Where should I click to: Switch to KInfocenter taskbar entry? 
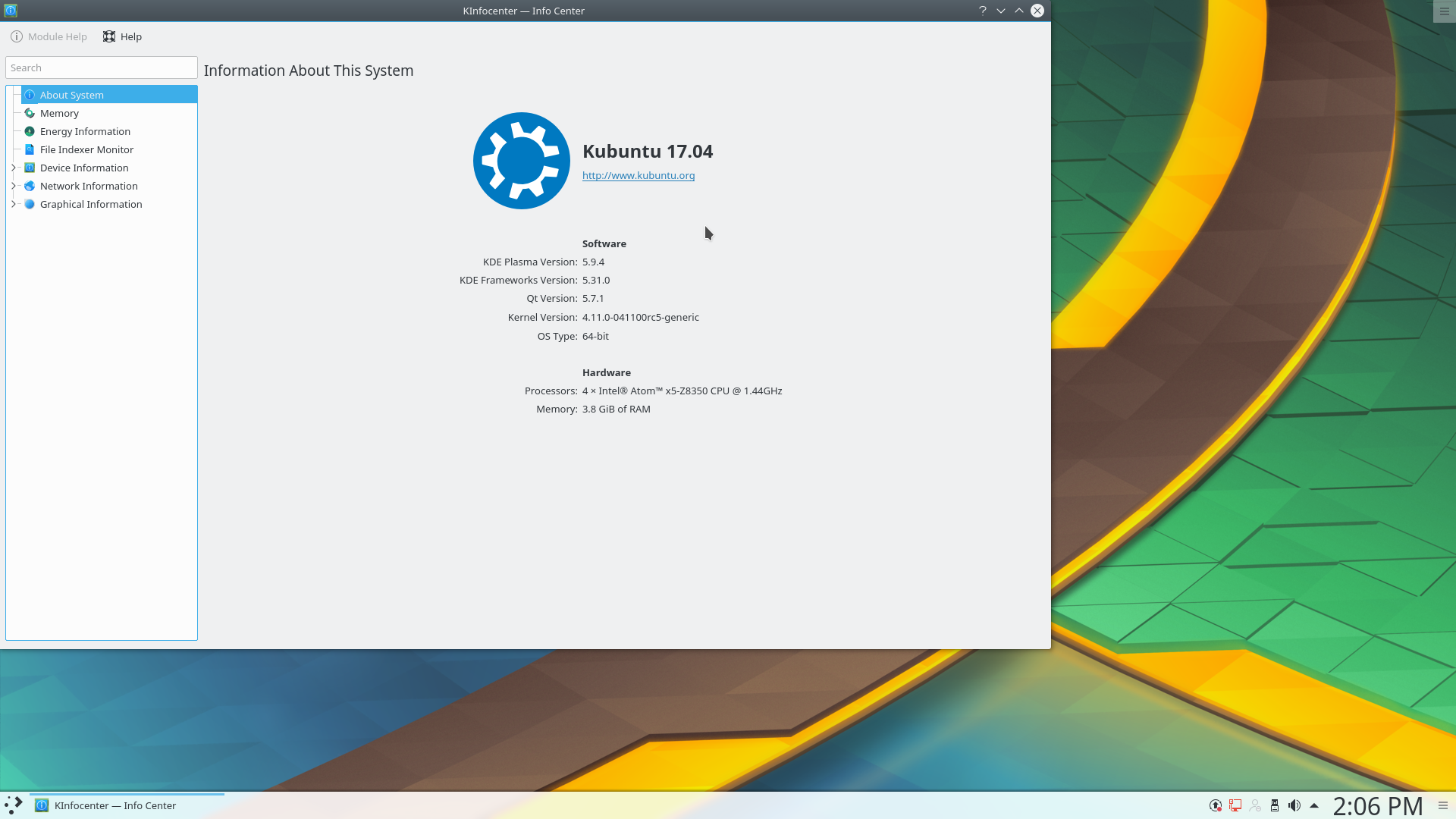127,805
